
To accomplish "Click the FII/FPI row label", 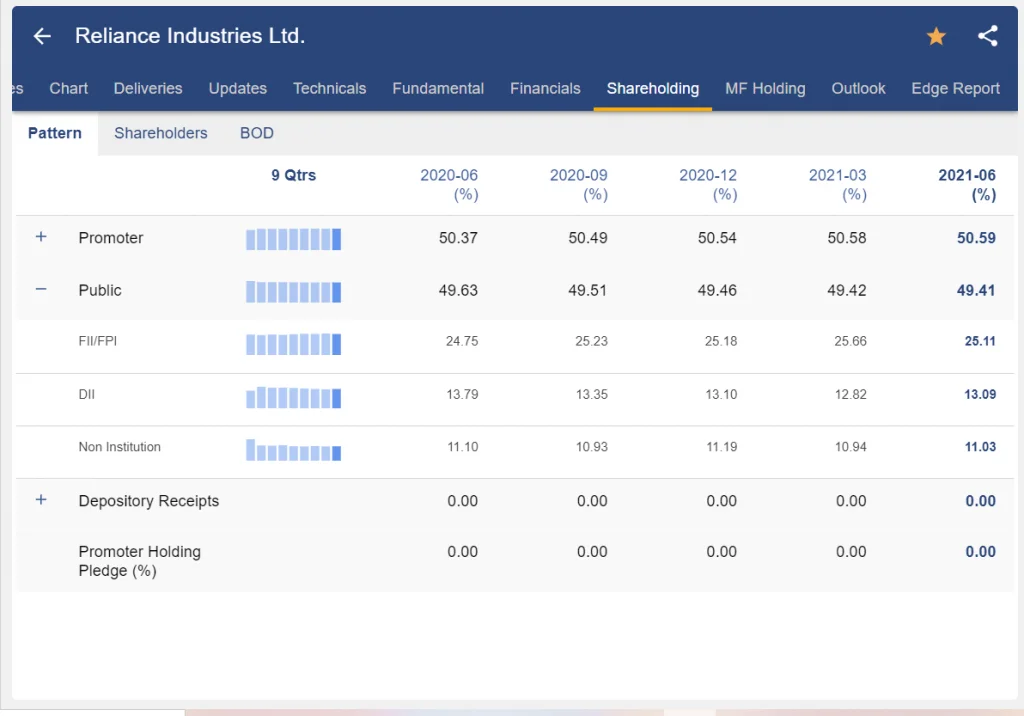I will coord(98,341).
